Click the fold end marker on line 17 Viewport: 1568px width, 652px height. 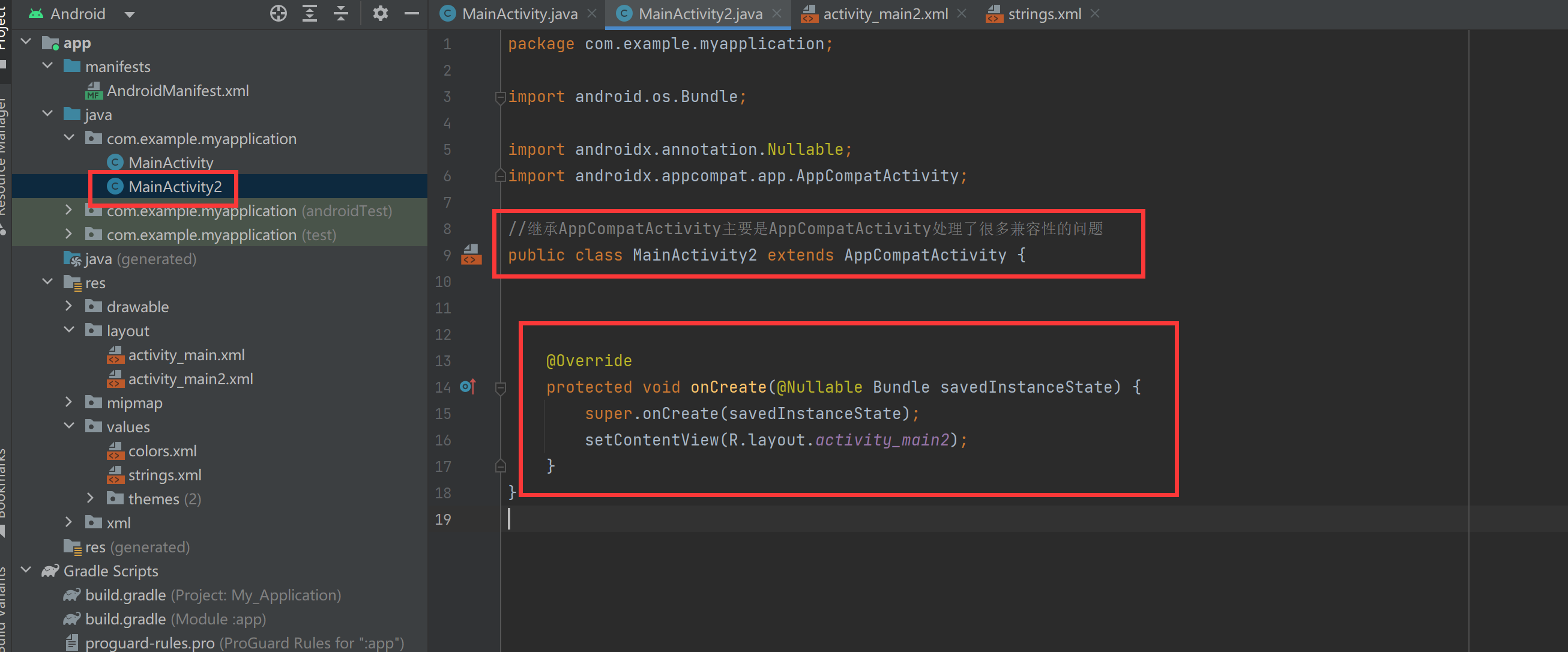pyautogui.click(x=500, y=466)
